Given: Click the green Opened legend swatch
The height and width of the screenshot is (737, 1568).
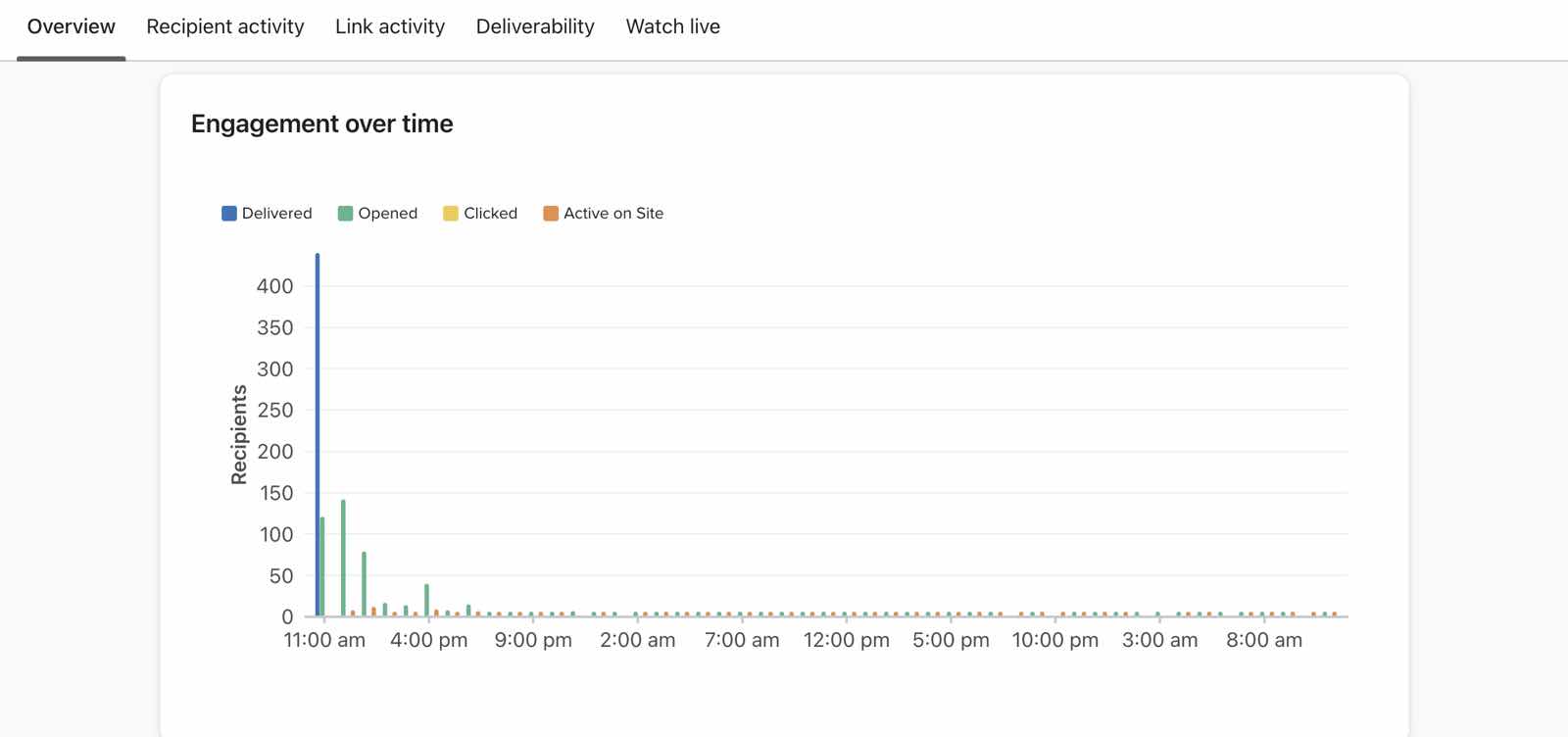Looking at the screenshot, I should 345,214.
